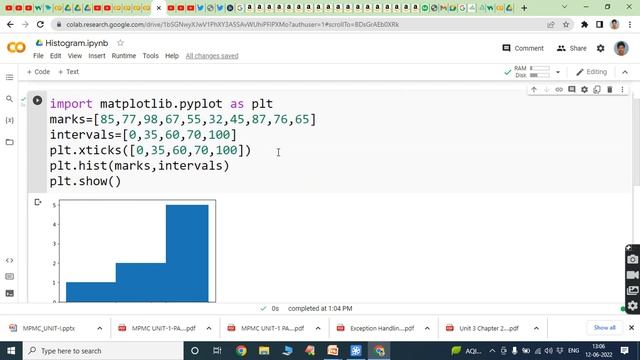The image size is (640, 360).
Task: Open the variables {x} panel
Action: (9, 120)
